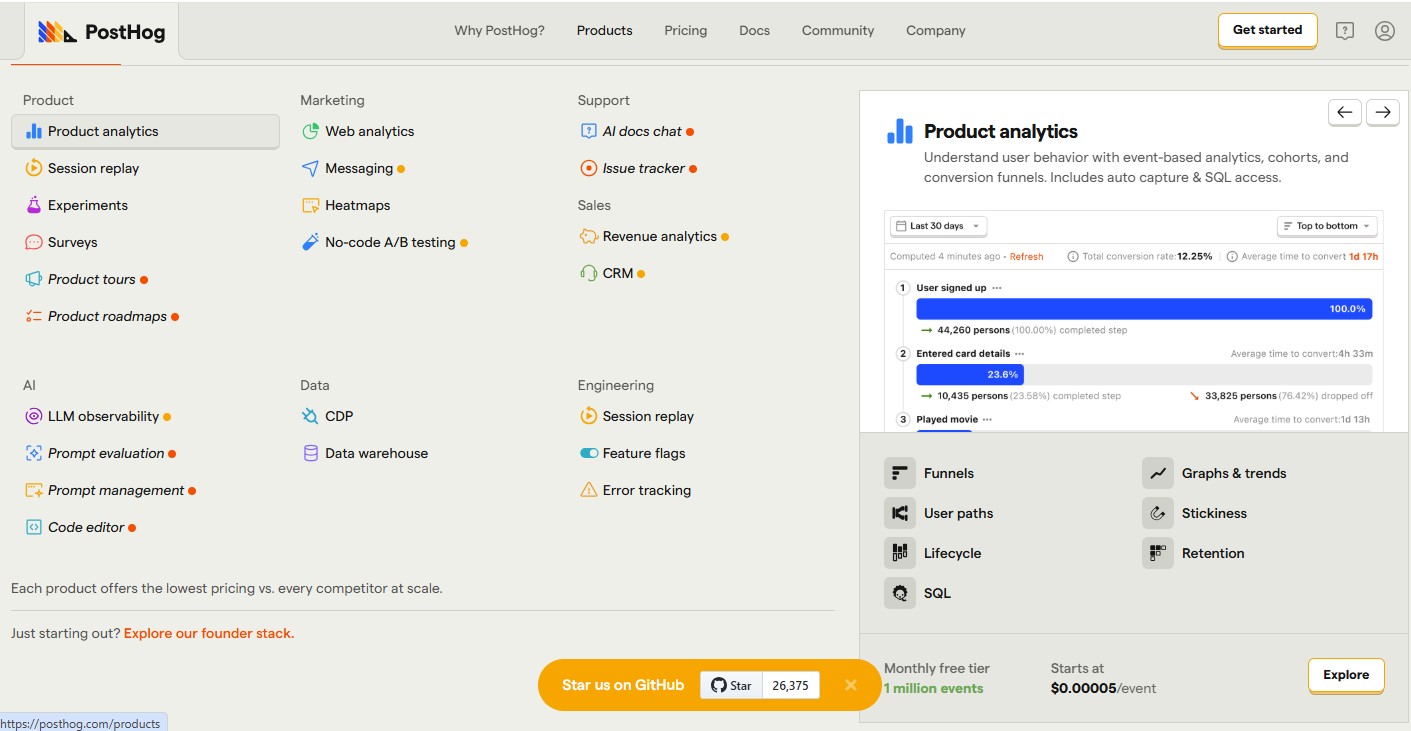The width and height of the screenshot is (1411, 731).
Task: Click the Experiments flask icon
Action: tap(34, 205)
